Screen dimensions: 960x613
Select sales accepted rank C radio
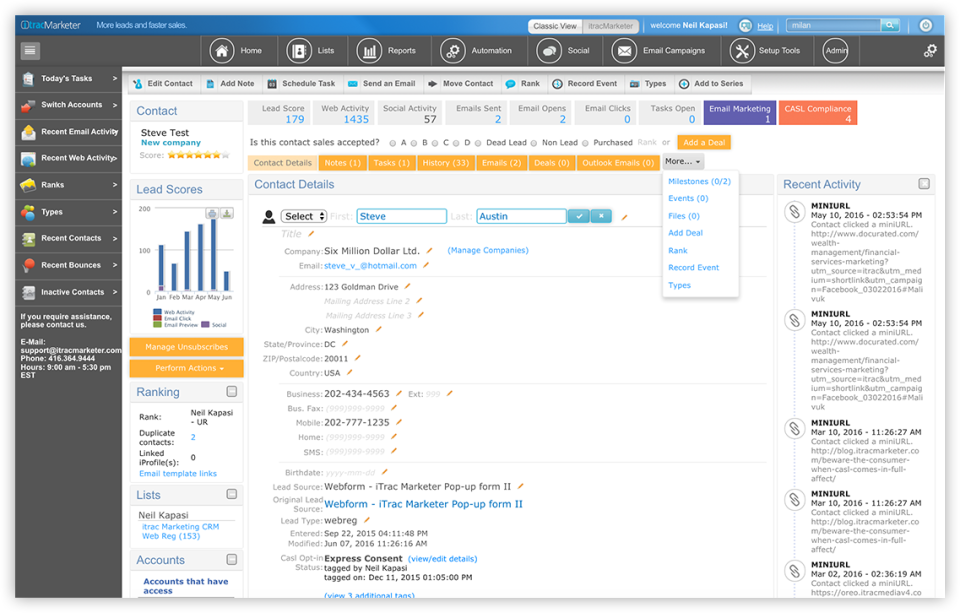[x=435, y=143]
